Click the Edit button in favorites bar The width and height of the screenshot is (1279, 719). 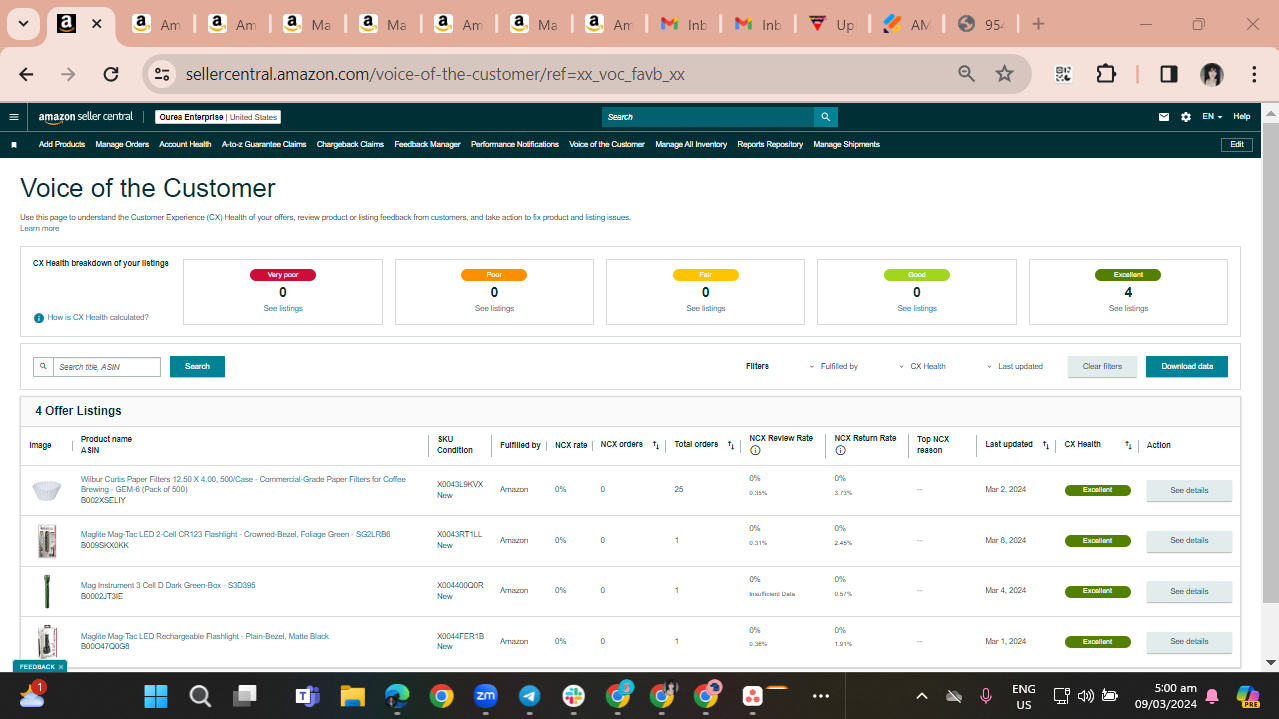click(x=1237, y=144)
